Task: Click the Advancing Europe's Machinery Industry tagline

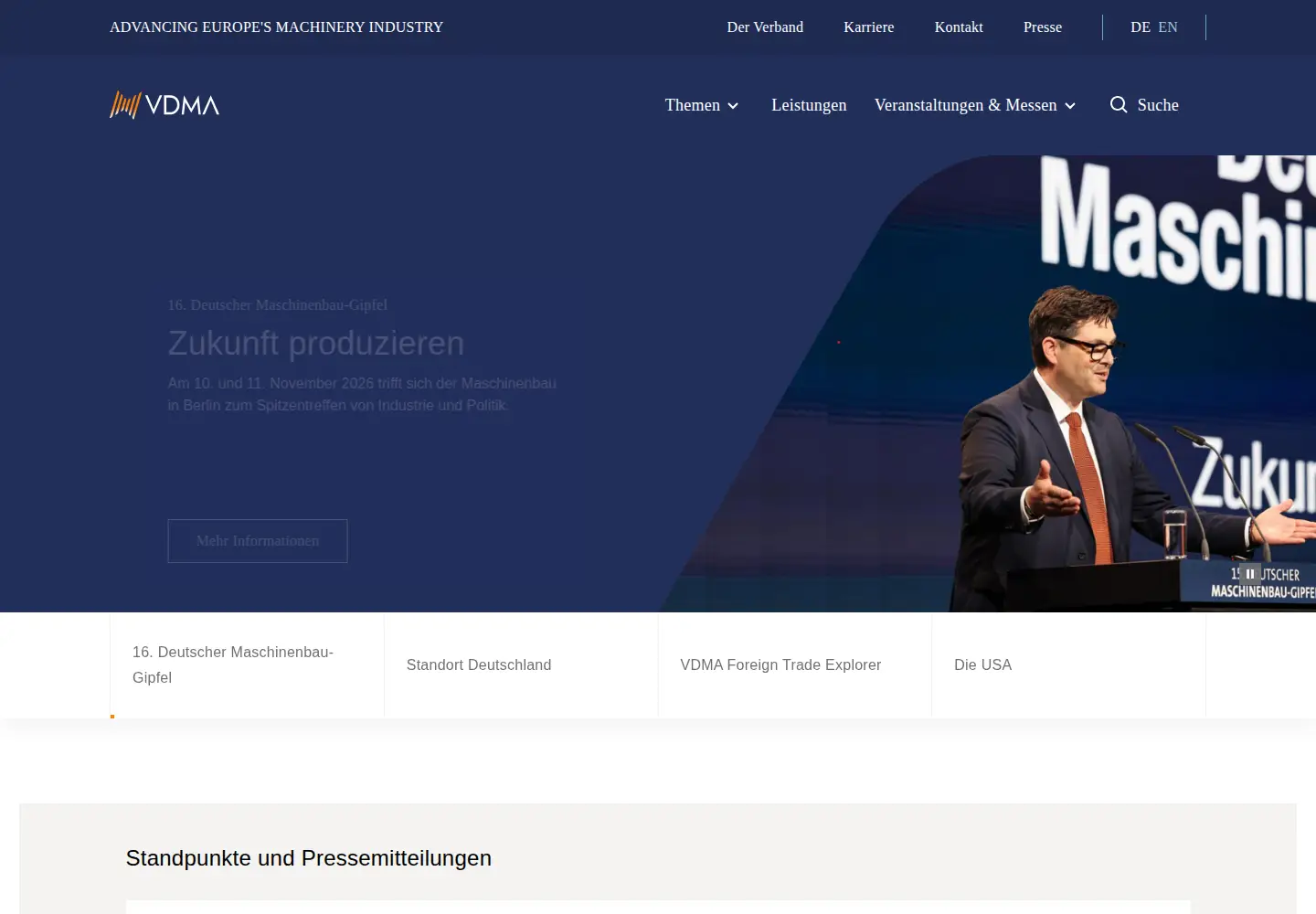Action: click(276, 27)
